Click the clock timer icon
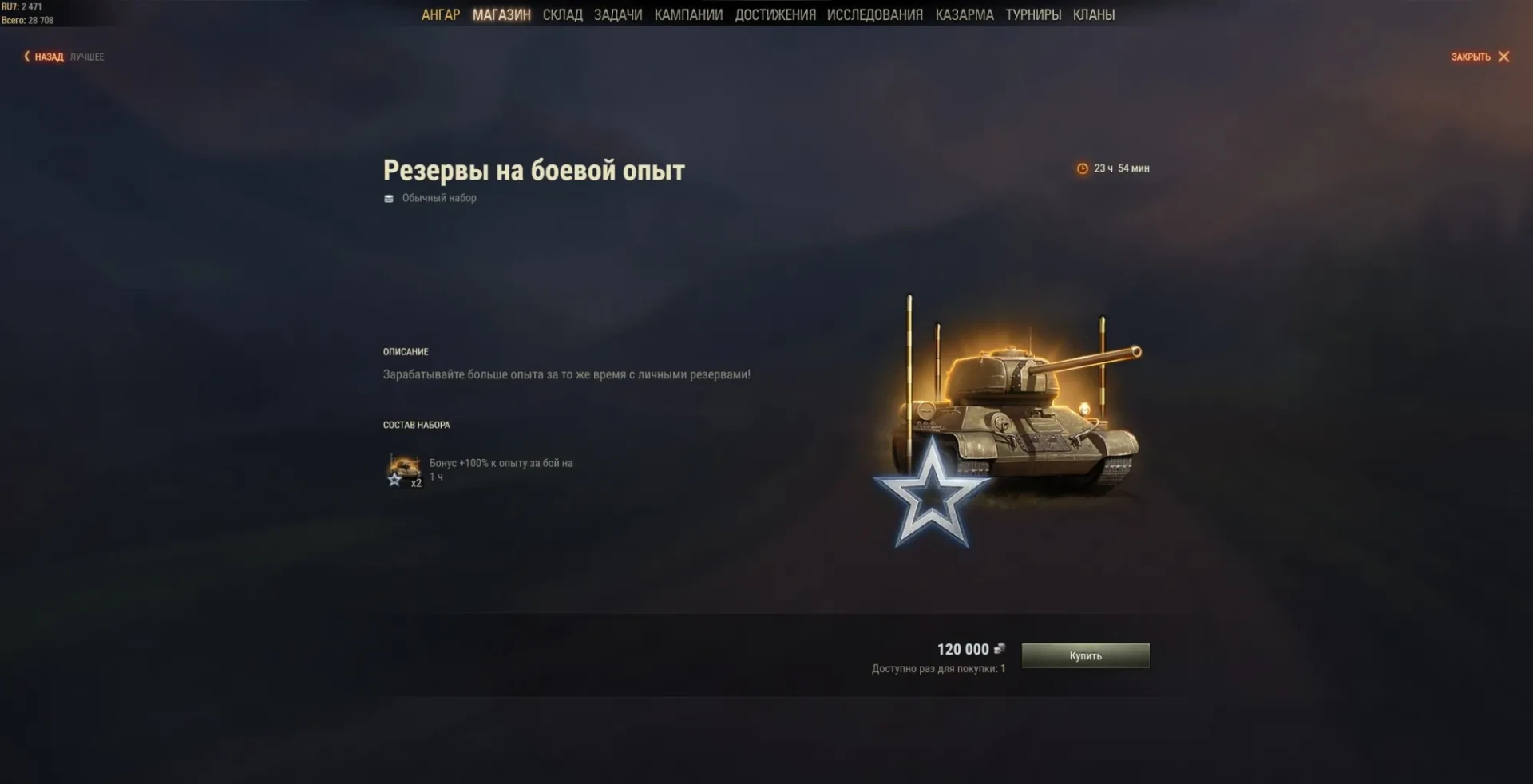This screenshot has width=1533, height=784. (x=1083, y=168)
